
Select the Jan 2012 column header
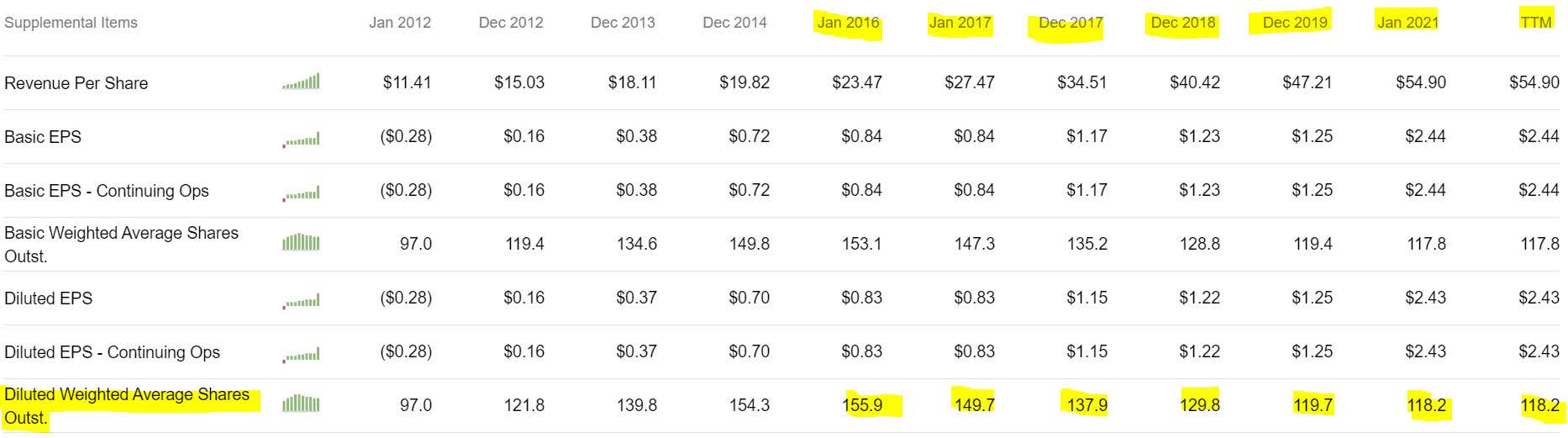click(x=400, y=23)
